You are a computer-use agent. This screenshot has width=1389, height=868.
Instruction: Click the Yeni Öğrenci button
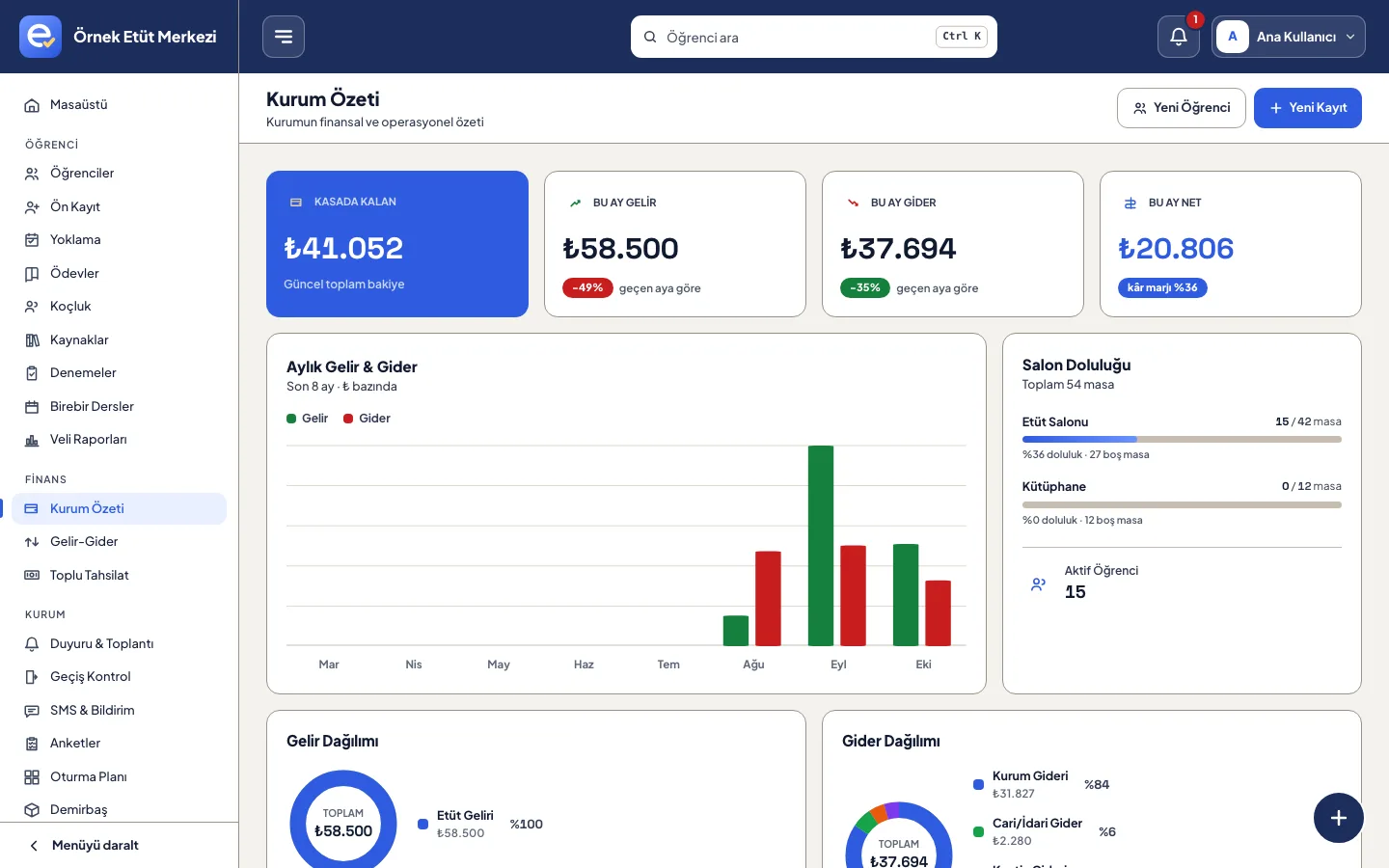(x=1182, y=108)
